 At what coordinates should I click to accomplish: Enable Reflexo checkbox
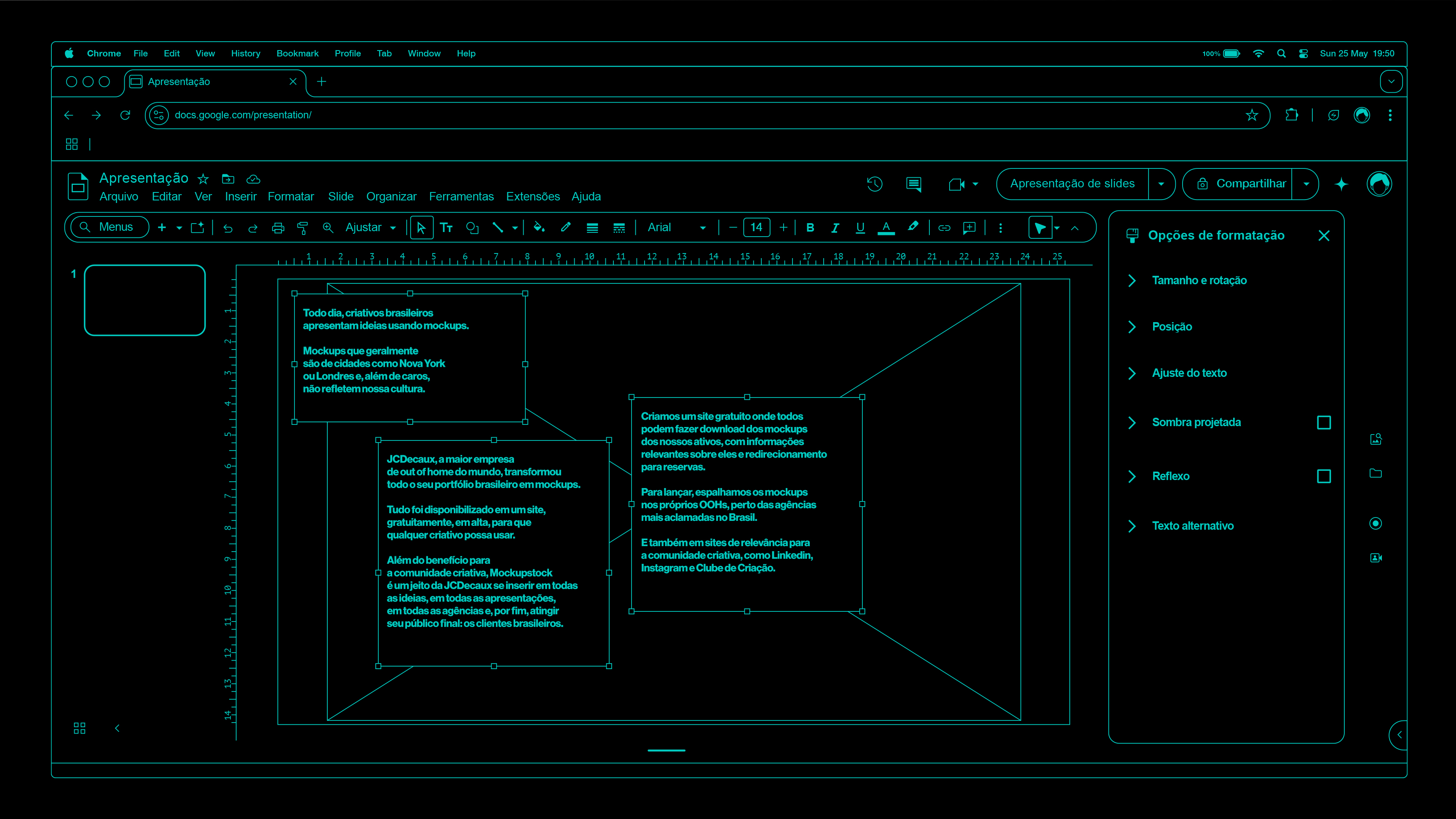point(1323,476)
